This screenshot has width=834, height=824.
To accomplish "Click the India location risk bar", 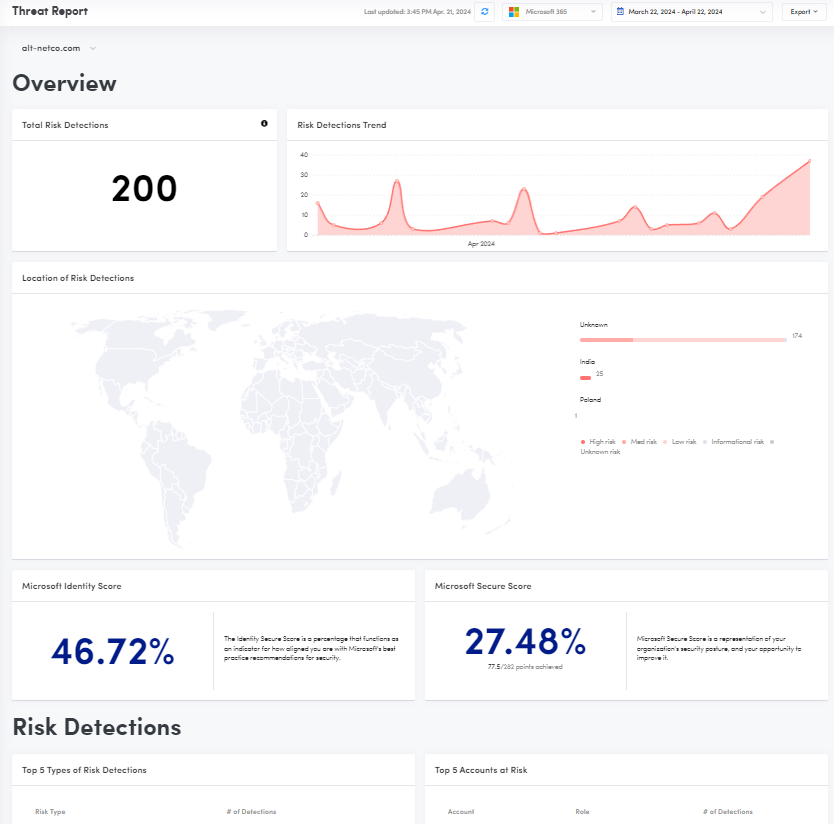I will coord(586,377).
